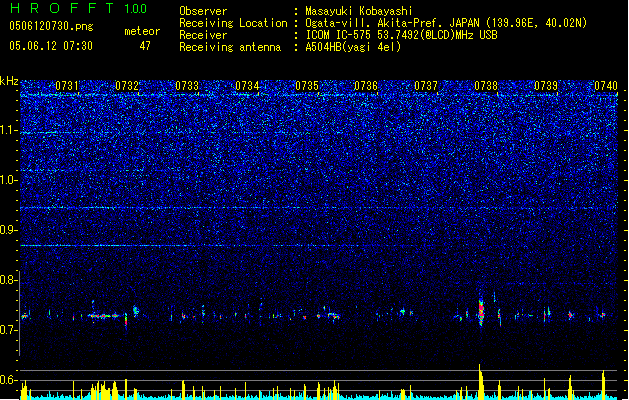Click the strong red meteor echo at 0738
Viewport: 629px width, 400px height.
[481, 311]
